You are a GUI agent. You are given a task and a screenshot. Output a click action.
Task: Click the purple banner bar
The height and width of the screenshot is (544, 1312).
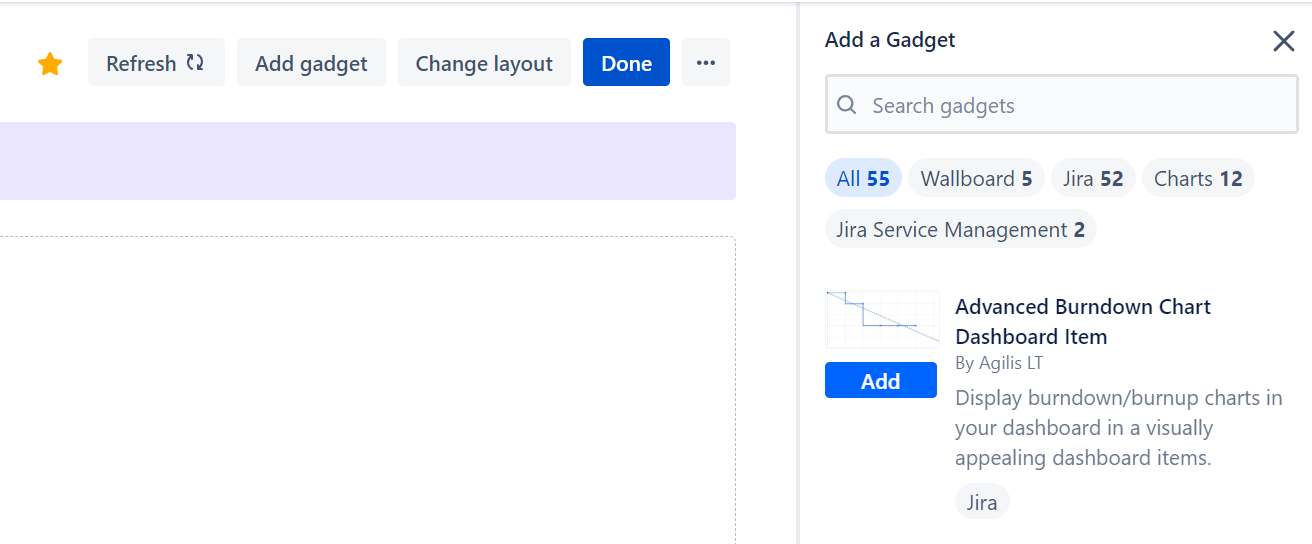point(367,161)
